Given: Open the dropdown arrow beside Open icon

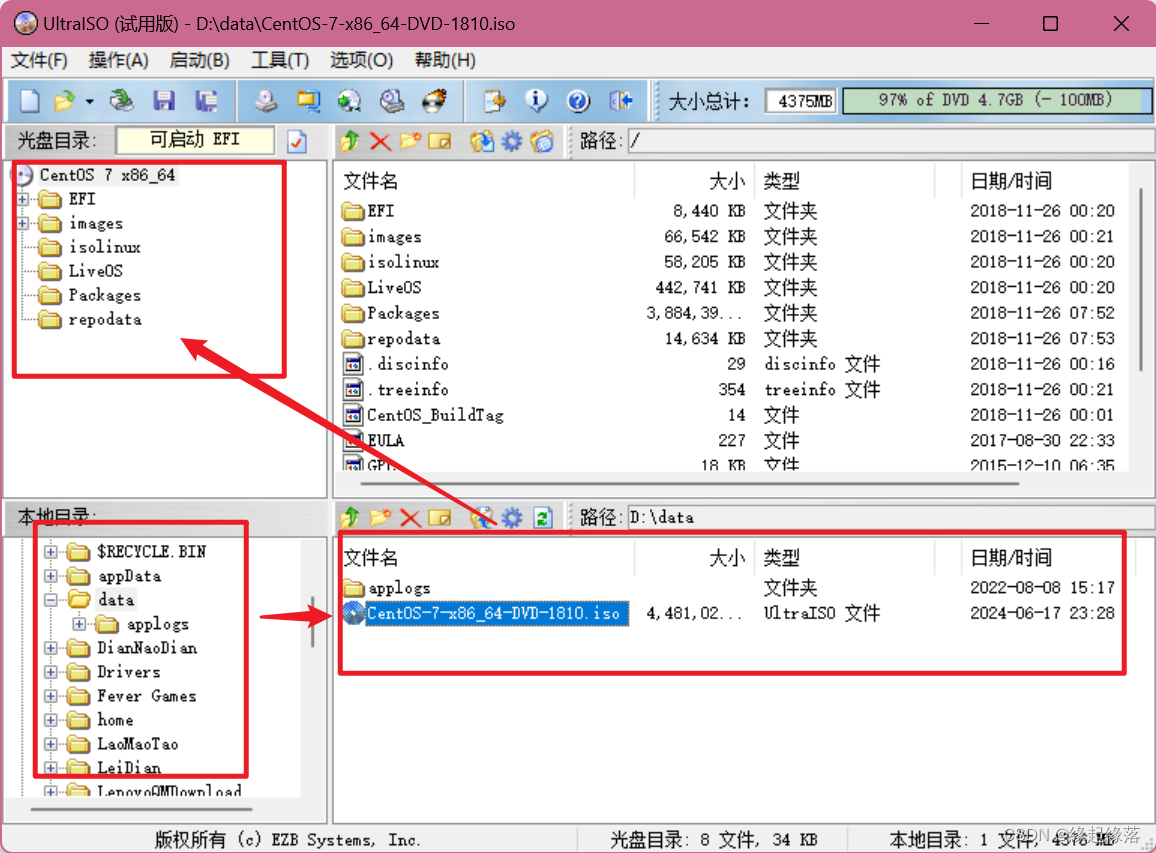Looking at the screenshot, I should click(x=89, y=101).
